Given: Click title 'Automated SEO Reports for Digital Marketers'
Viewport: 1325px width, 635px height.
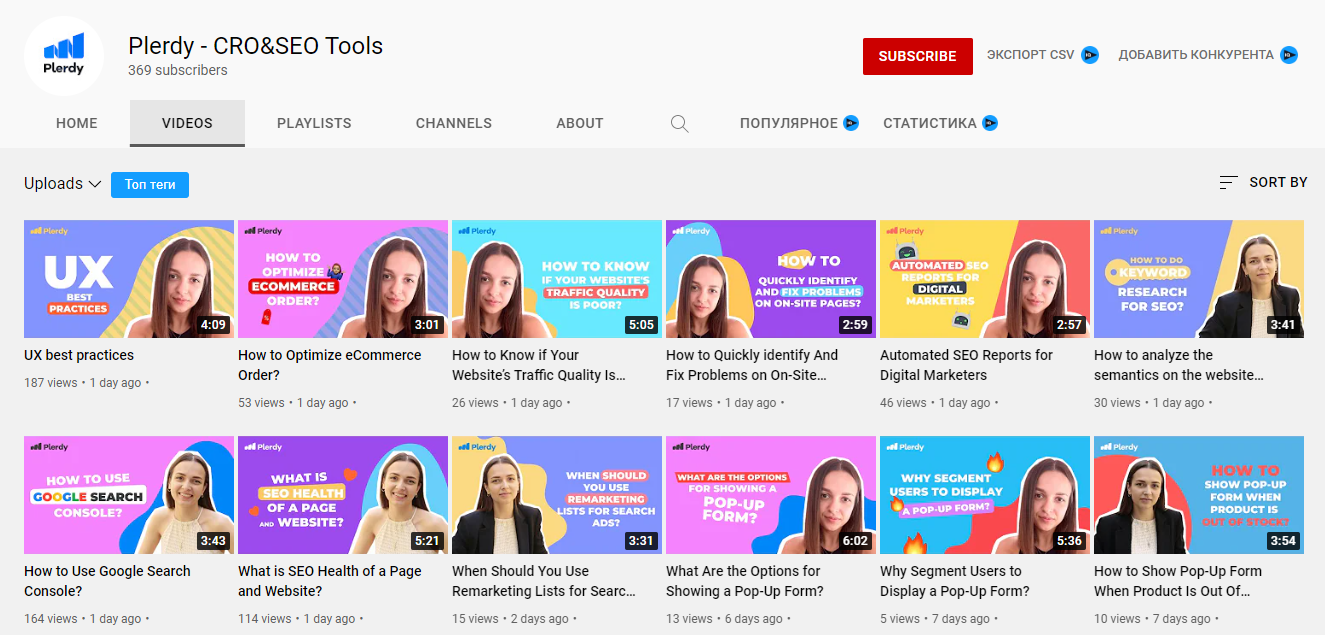Looking at the screenshot, I should click(966, 365).
